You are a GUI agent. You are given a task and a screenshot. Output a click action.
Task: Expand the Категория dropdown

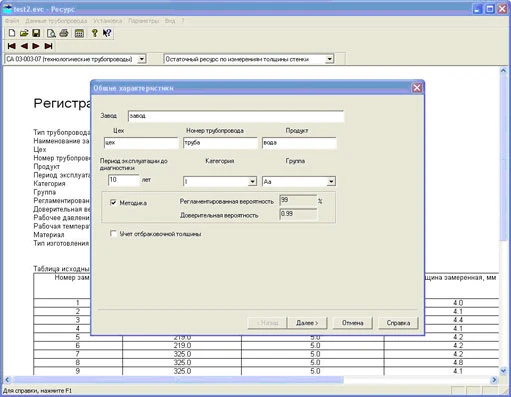click(x=253, y=181)
